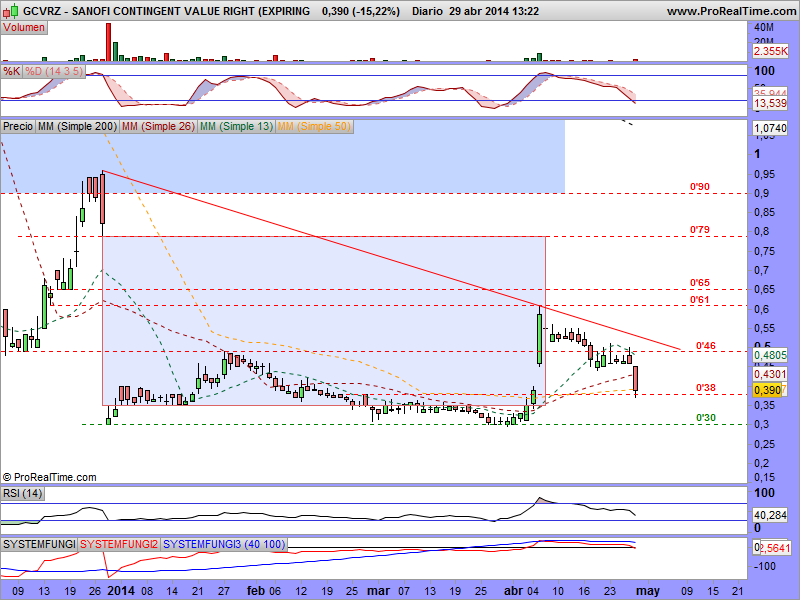Click the 0'61 level label
The image size is (800, 600).
(x=699, y=299)
